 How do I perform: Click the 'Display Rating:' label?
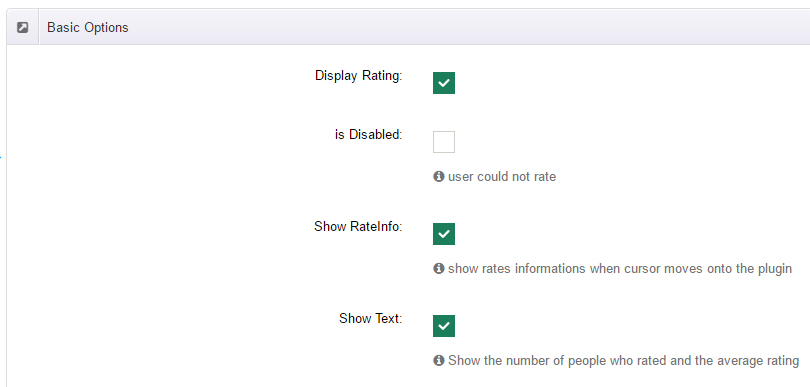(x=359, y=76)
